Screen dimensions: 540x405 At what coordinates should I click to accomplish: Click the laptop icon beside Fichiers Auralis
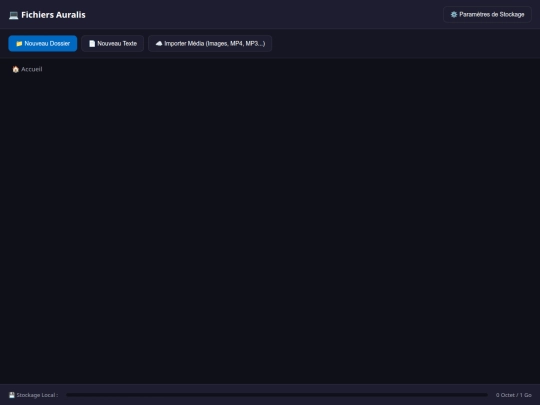tap(13, 15)
